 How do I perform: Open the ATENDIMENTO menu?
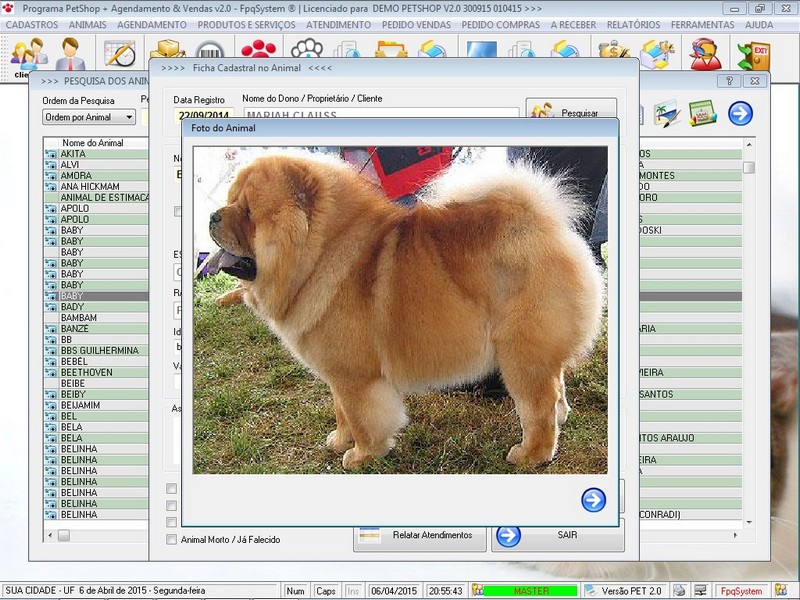click(338, 24)
